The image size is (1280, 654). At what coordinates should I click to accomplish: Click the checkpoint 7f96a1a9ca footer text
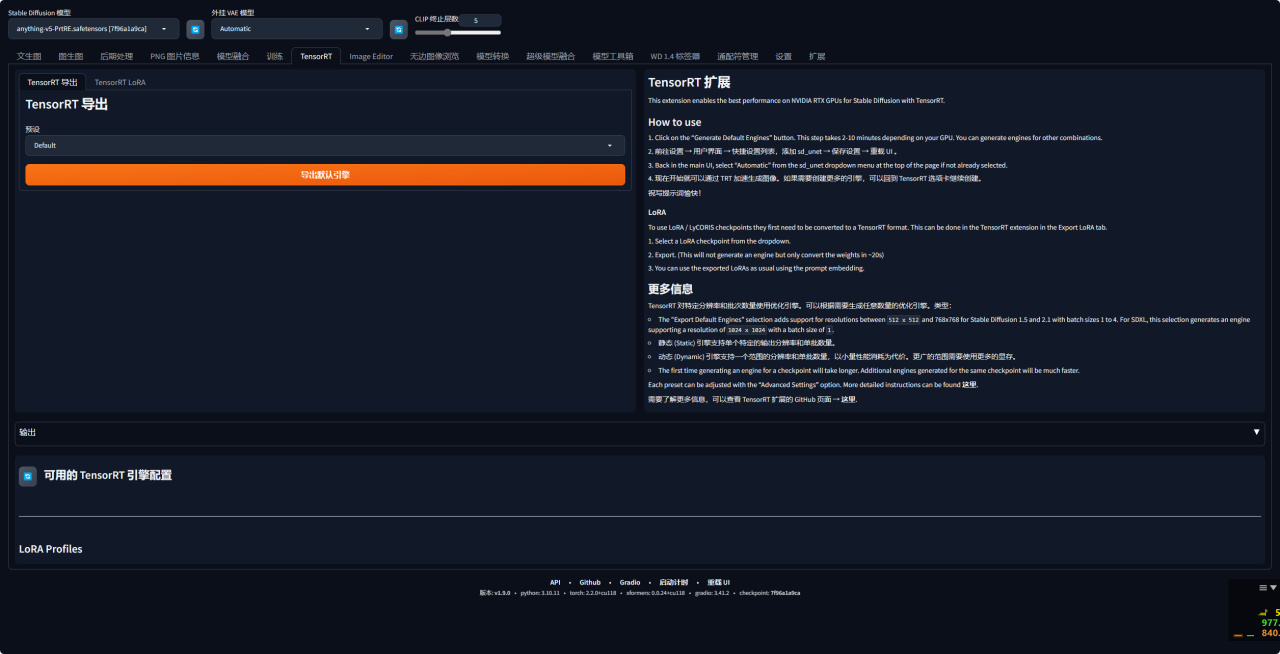coord(770,593)
